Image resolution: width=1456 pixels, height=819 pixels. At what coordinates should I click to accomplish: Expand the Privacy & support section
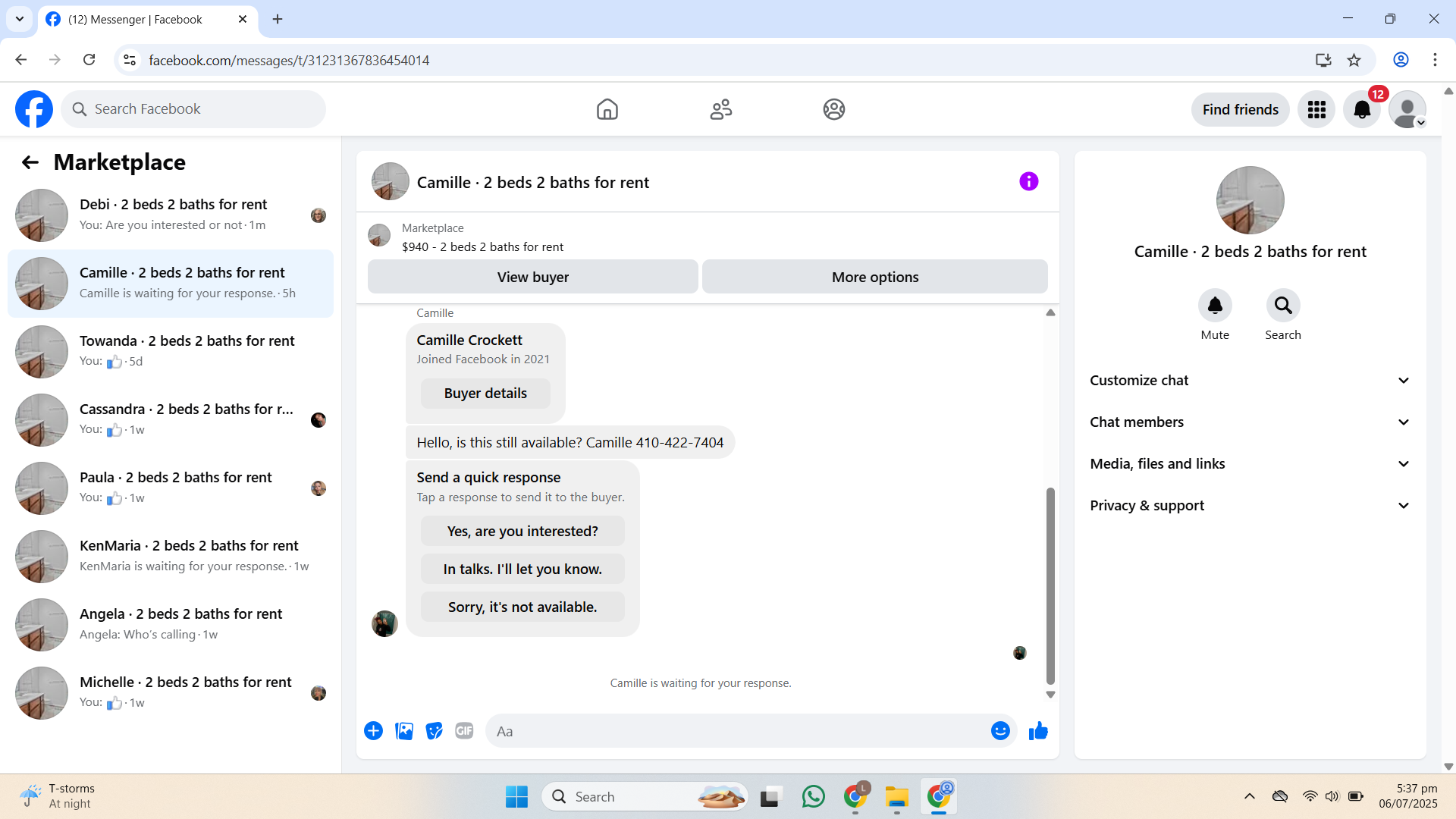(x=1250, y=506)
